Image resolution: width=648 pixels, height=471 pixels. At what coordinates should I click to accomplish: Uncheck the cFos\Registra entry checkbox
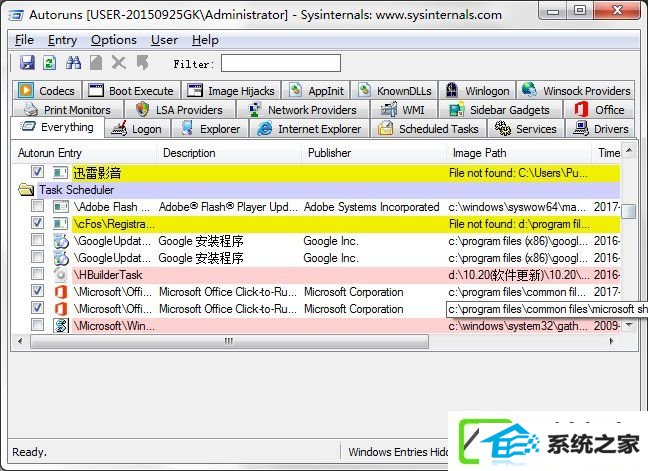click(x=37, y=223)
